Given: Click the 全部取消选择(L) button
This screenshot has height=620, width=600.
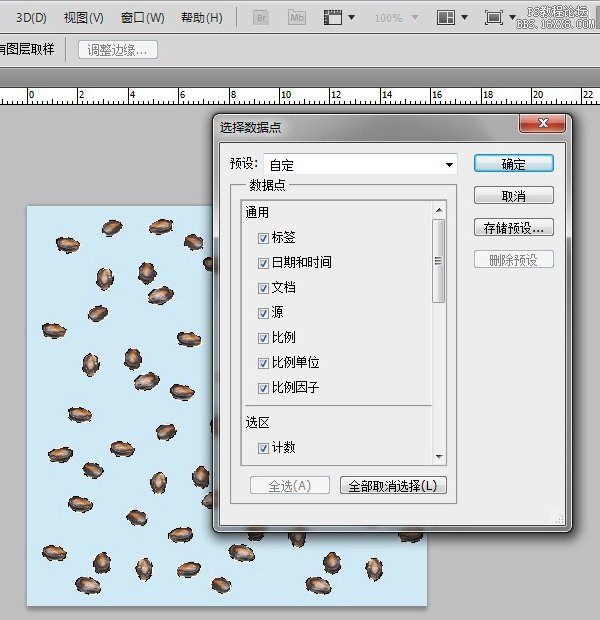Looking at the screenshot, I should 393,486.
